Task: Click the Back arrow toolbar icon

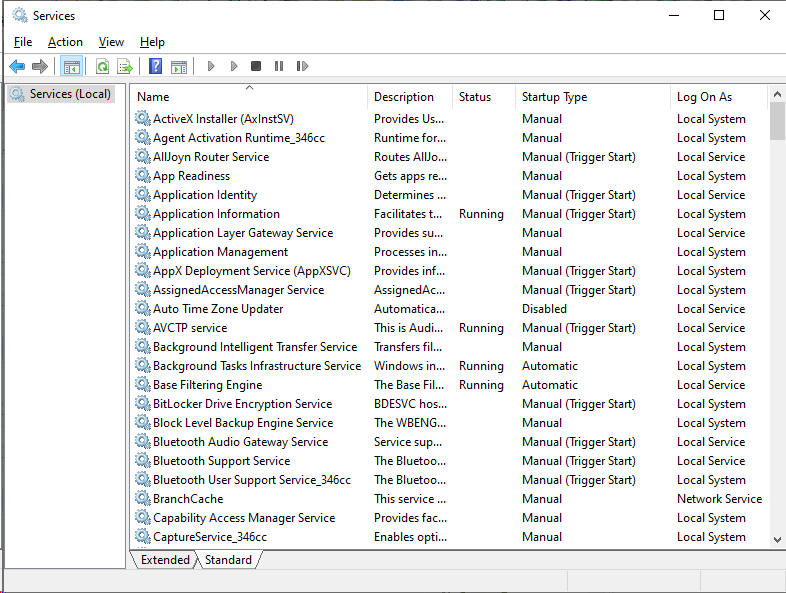Action: 17,66
